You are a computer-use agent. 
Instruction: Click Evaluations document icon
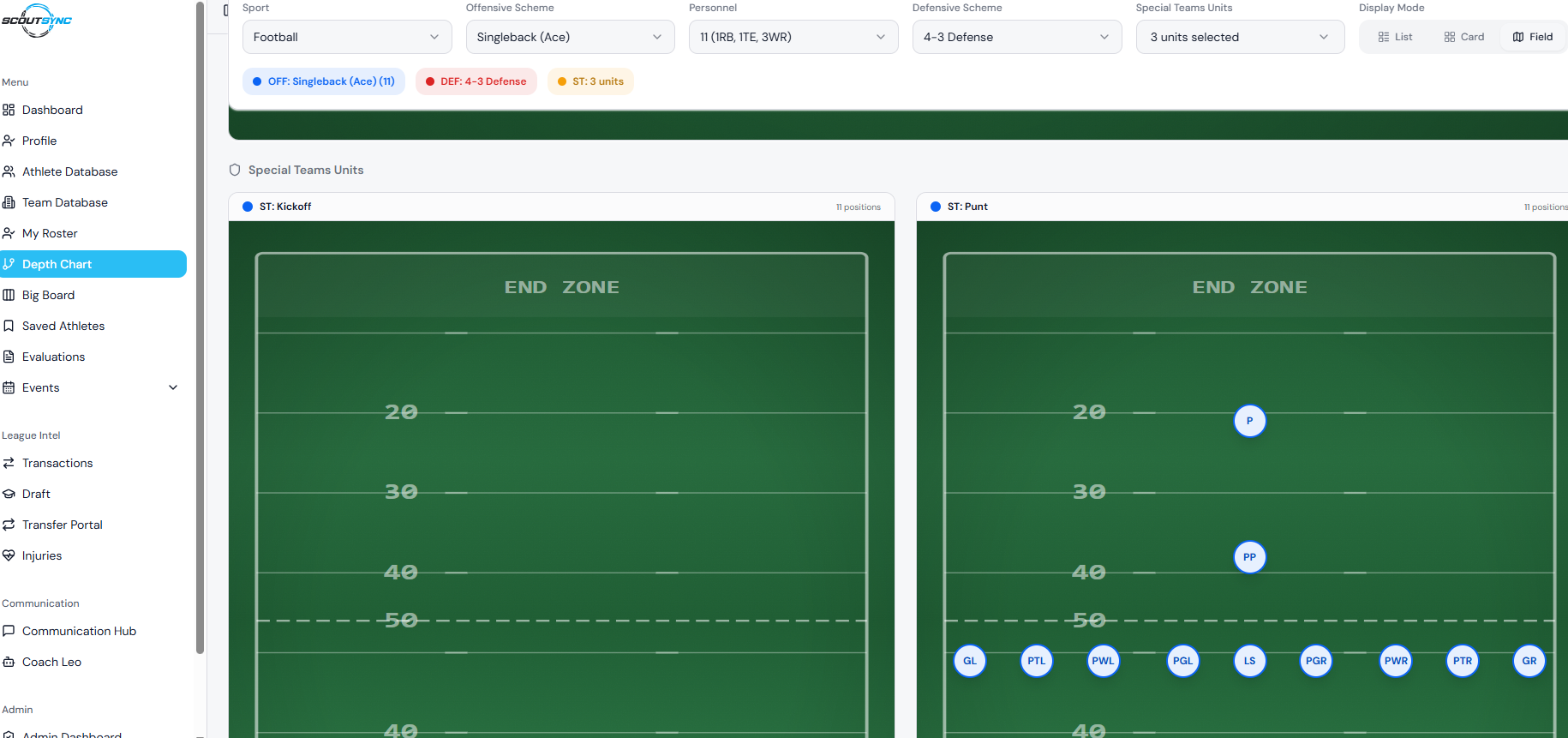(9, 357)
